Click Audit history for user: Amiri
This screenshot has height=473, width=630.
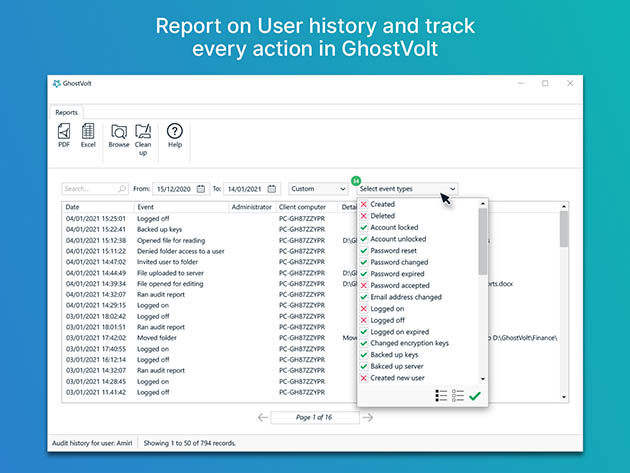(92, 443)
